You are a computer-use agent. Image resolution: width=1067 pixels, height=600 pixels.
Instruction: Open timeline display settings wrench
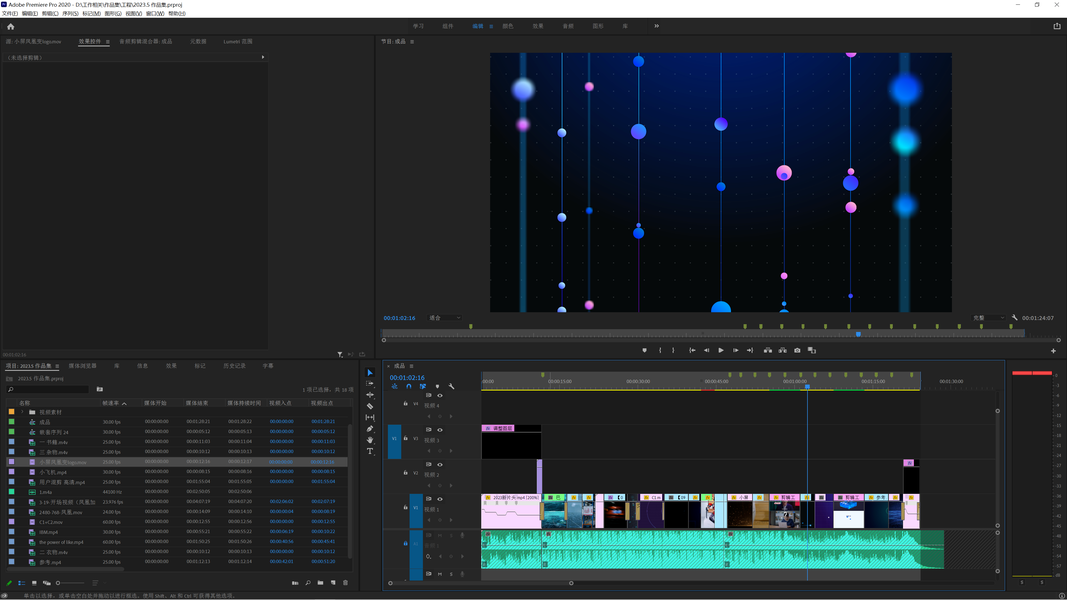(451, 386)
